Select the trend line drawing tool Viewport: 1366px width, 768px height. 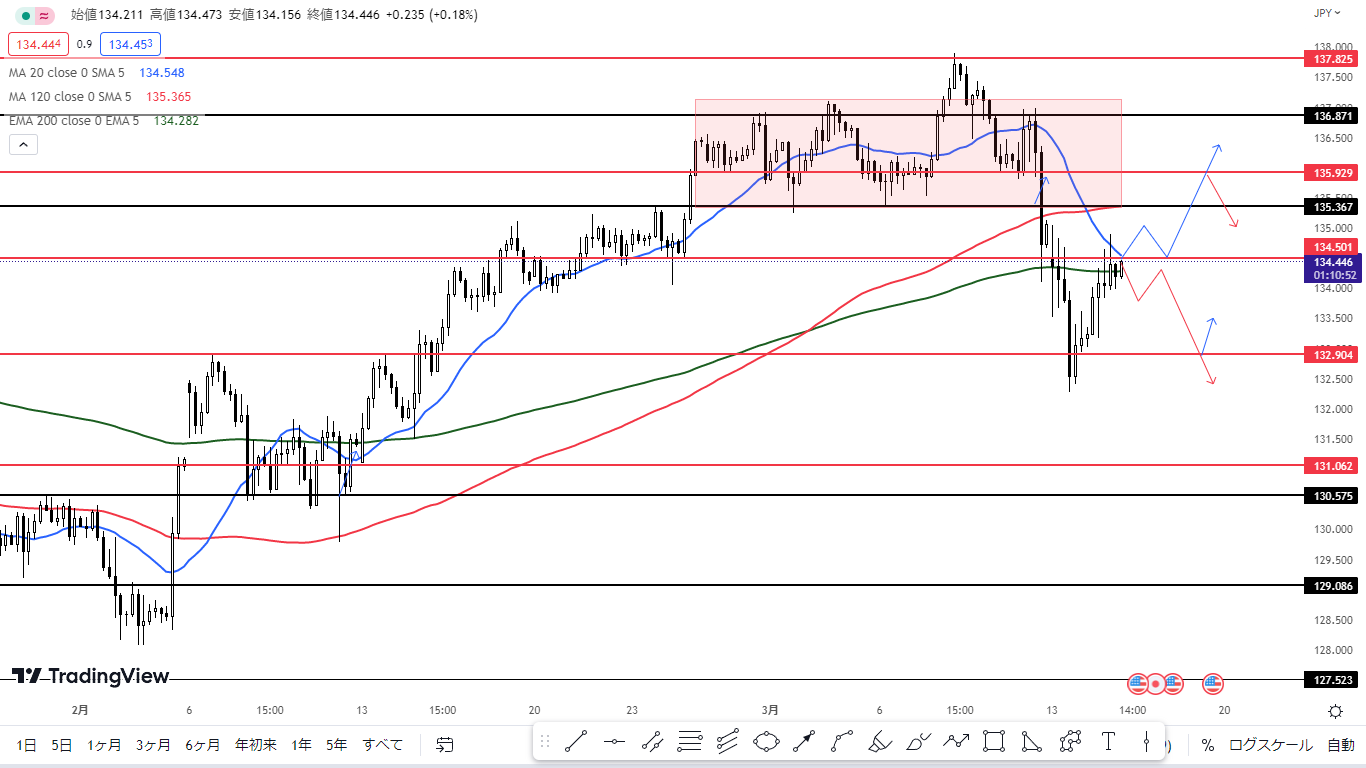tap(576, 741)
